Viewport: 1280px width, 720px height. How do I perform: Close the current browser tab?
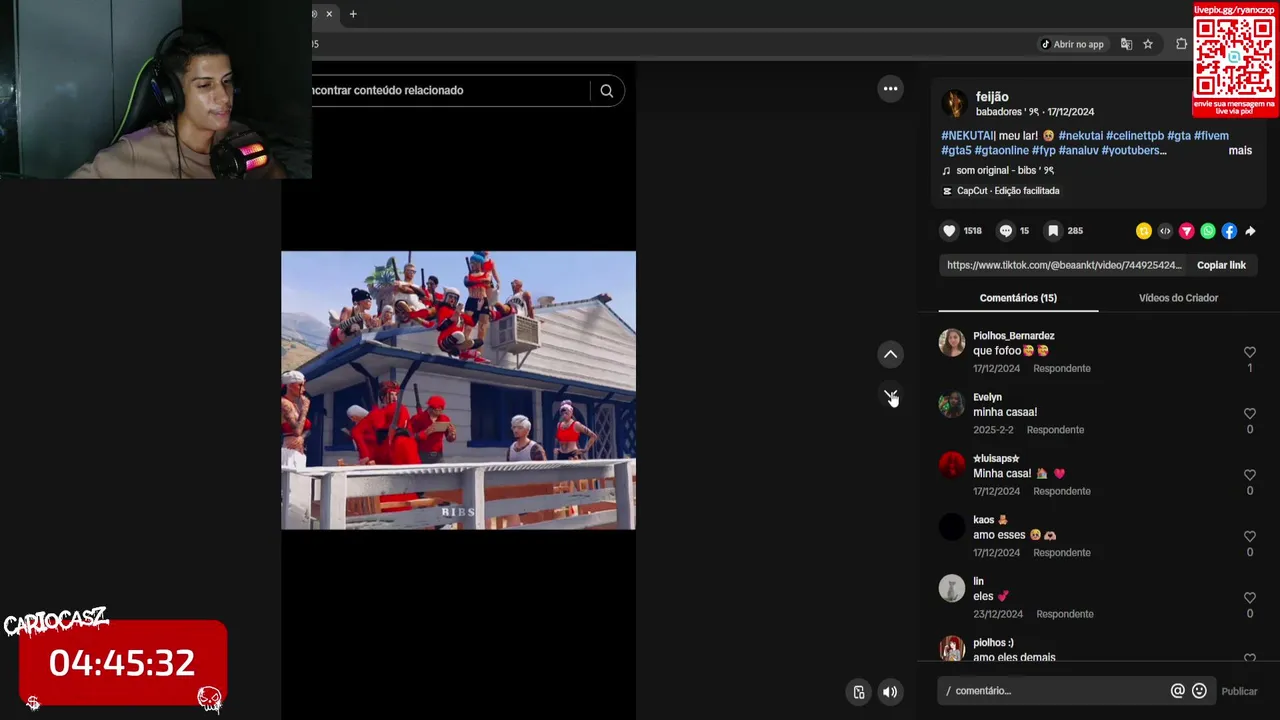[x=328, y=14]
